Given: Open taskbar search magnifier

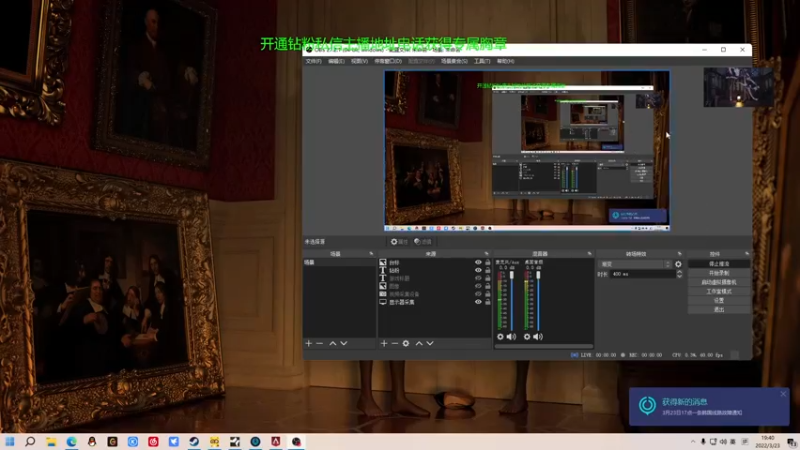Looking at the screenshot, I should click(x=30, y=441).
